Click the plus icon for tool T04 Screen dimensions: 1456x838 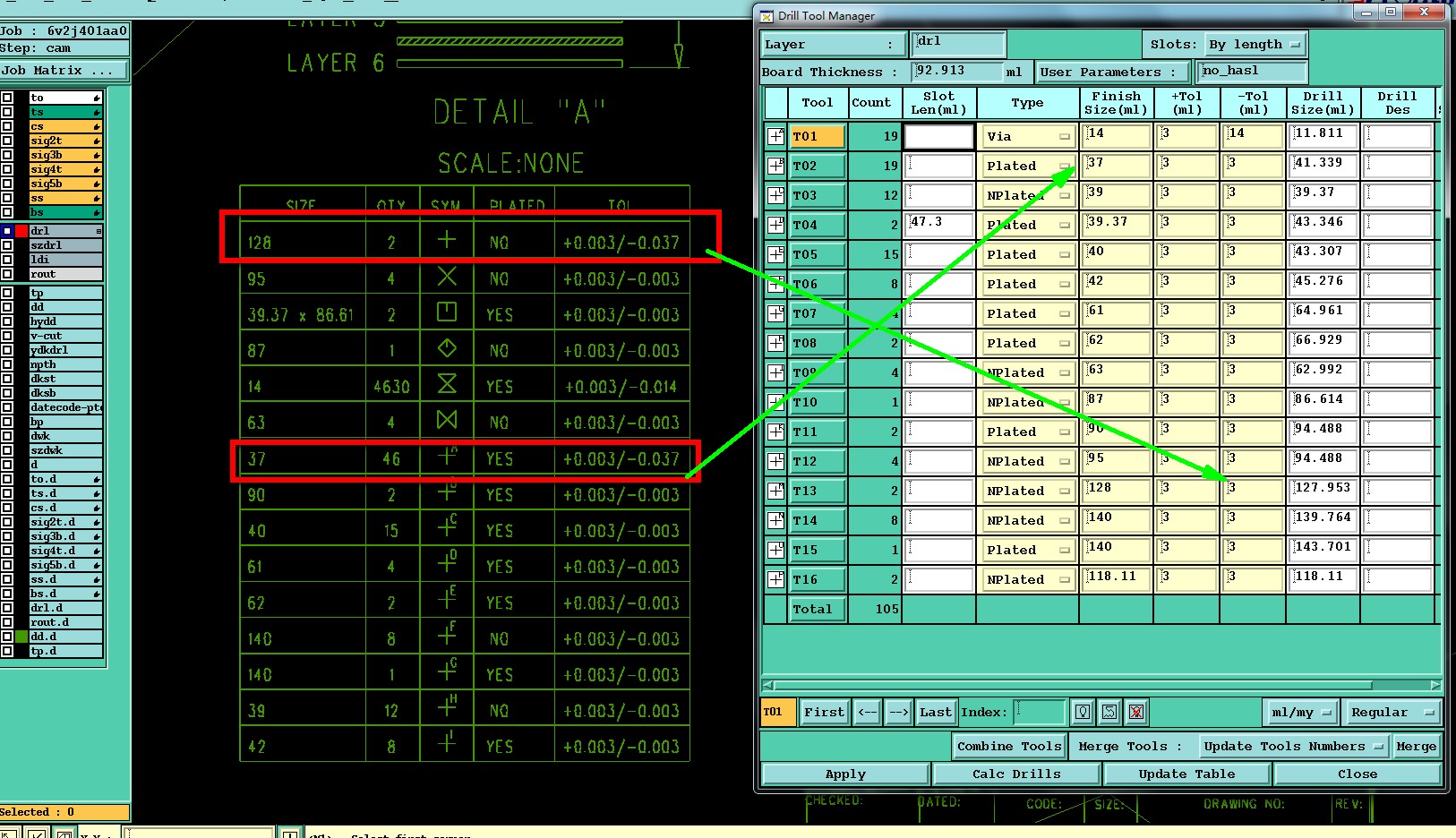(775, 225)
